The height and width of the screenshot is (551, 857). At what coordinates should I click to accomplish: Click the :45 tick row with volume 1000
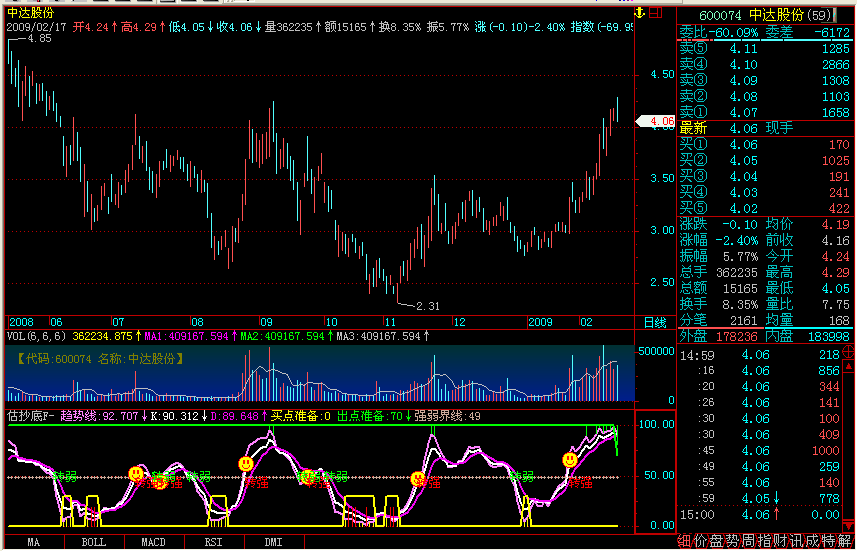pos(760,450)
